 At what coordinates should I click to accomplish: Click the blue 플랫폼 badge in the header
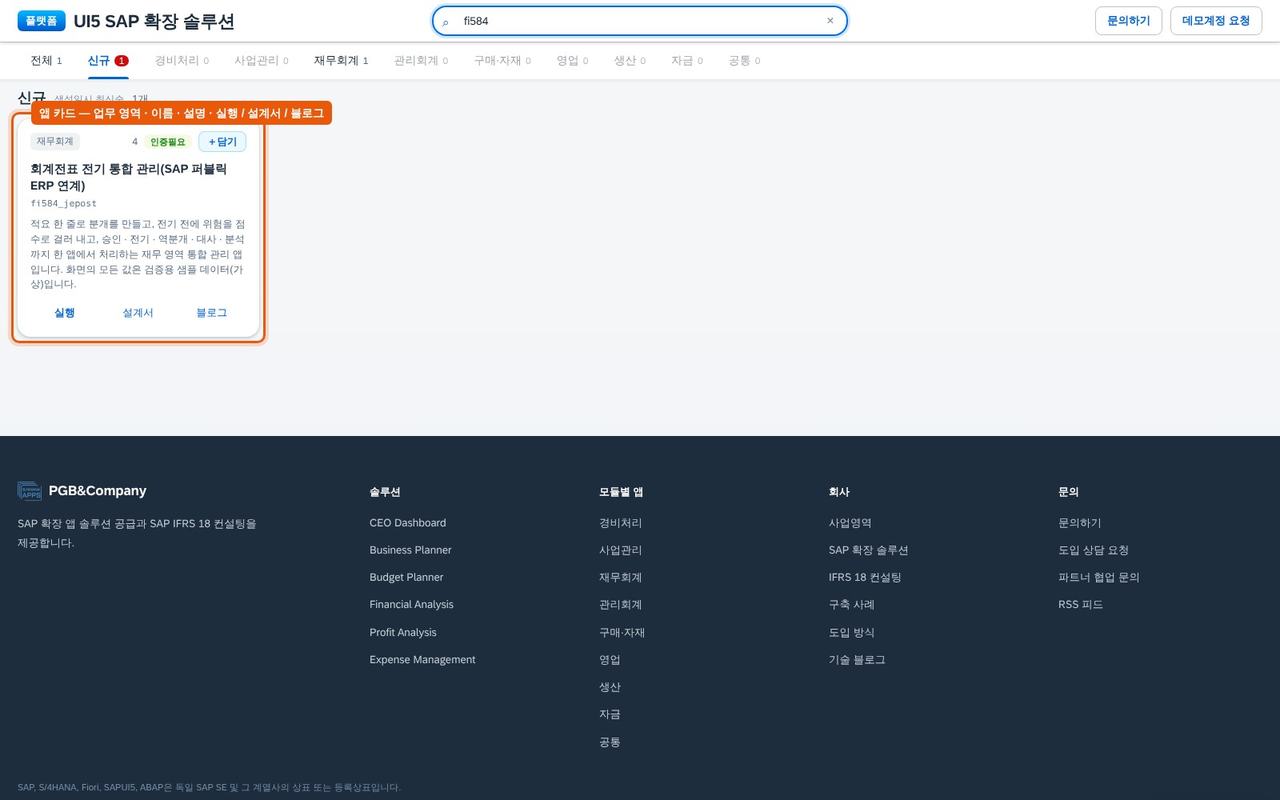point(41,21)
